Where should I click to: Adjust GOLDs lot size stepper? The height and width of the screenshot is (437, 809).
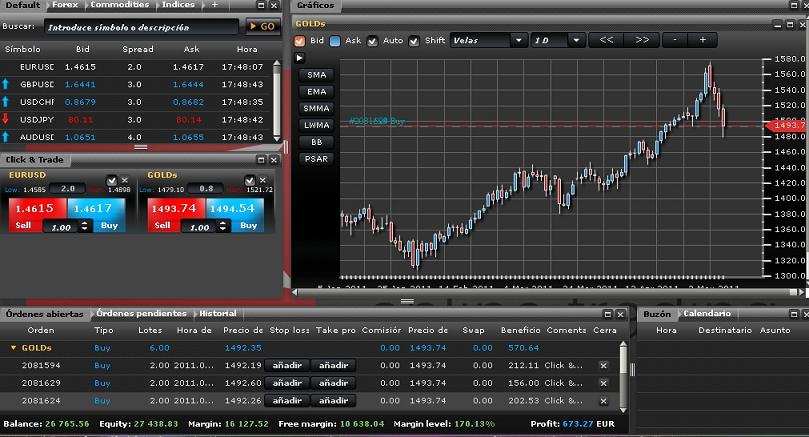[223, 226]
